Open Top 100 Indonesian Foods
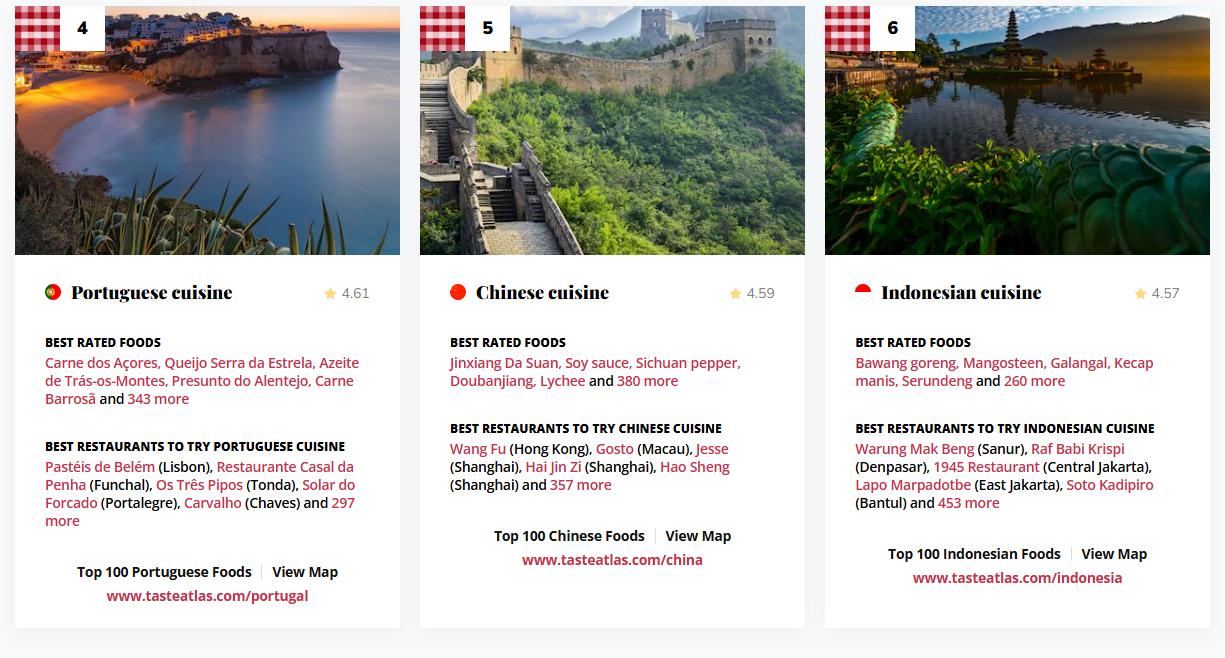Screen dimensions: 1225x658 pos(974,554)
